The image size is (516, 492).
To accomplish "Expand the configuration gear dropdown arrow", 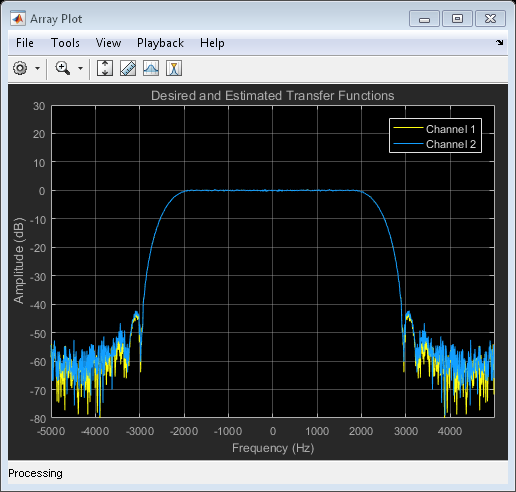I will (37, 68).
